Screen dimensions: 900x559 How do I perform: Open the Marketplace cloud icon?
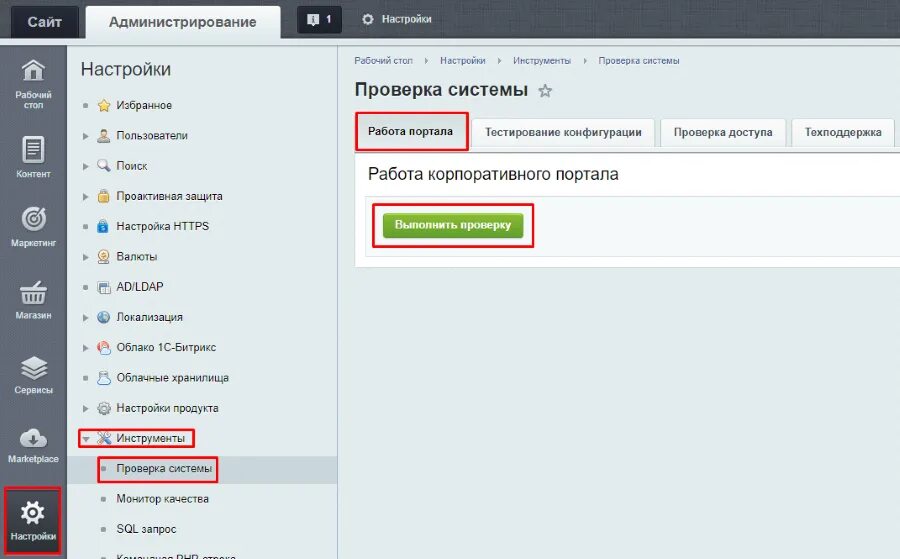click(x=33, y=438)
